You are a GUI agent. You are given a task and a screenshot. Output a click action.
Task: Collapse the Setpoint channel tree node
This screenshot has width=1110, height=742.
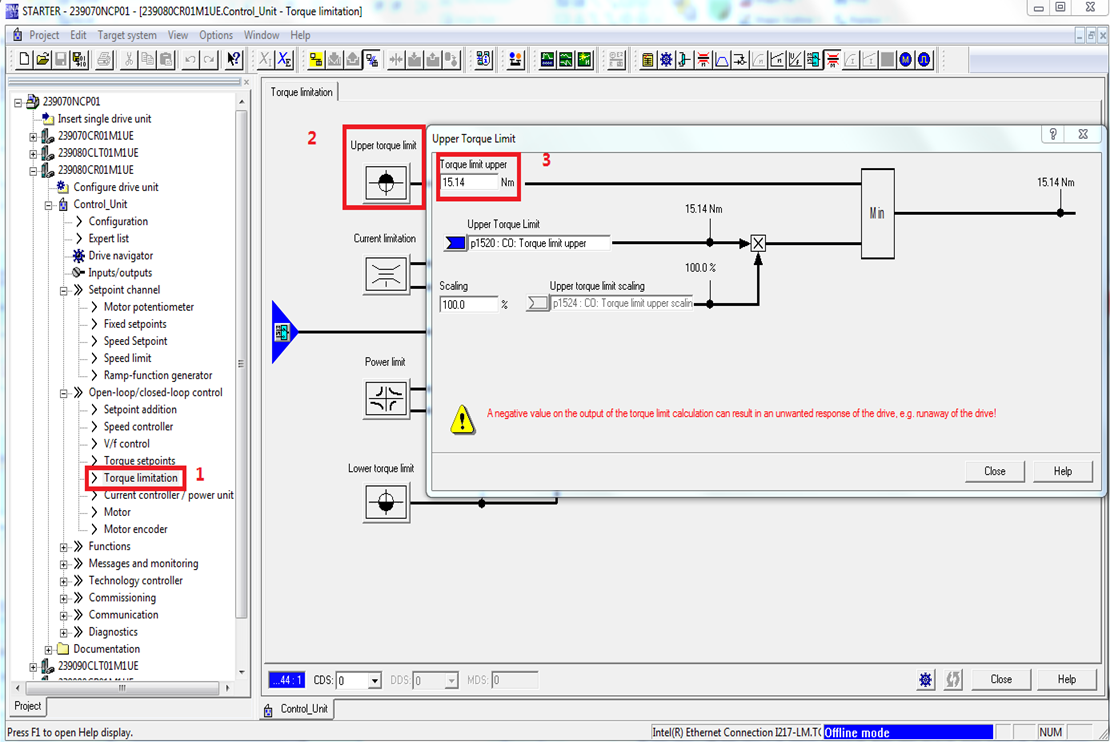(x=64, y=290)
